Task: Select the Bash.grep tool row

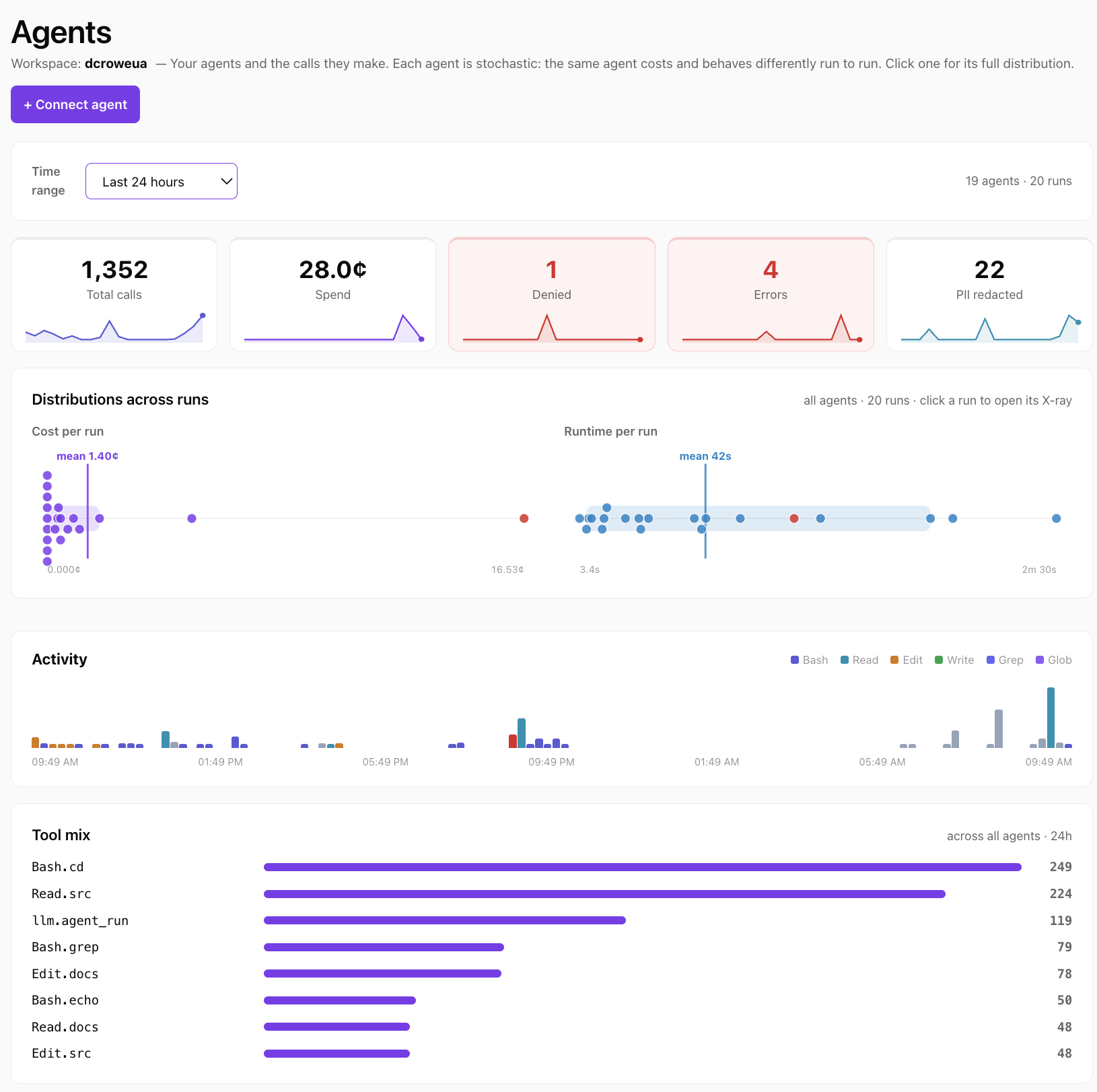Action: (552, 947)
